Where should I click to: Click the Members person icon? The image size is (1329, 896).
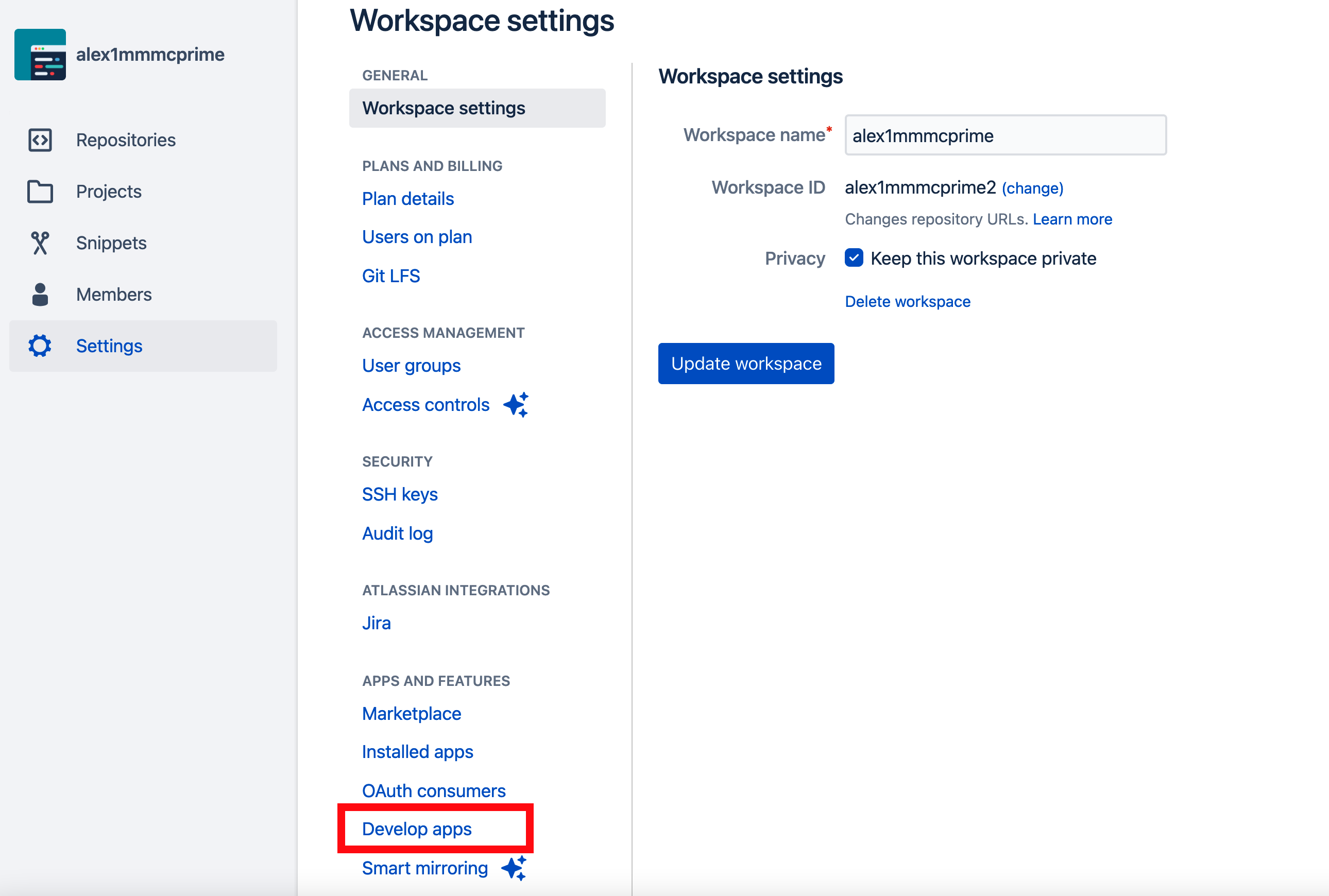coord(40,294)
